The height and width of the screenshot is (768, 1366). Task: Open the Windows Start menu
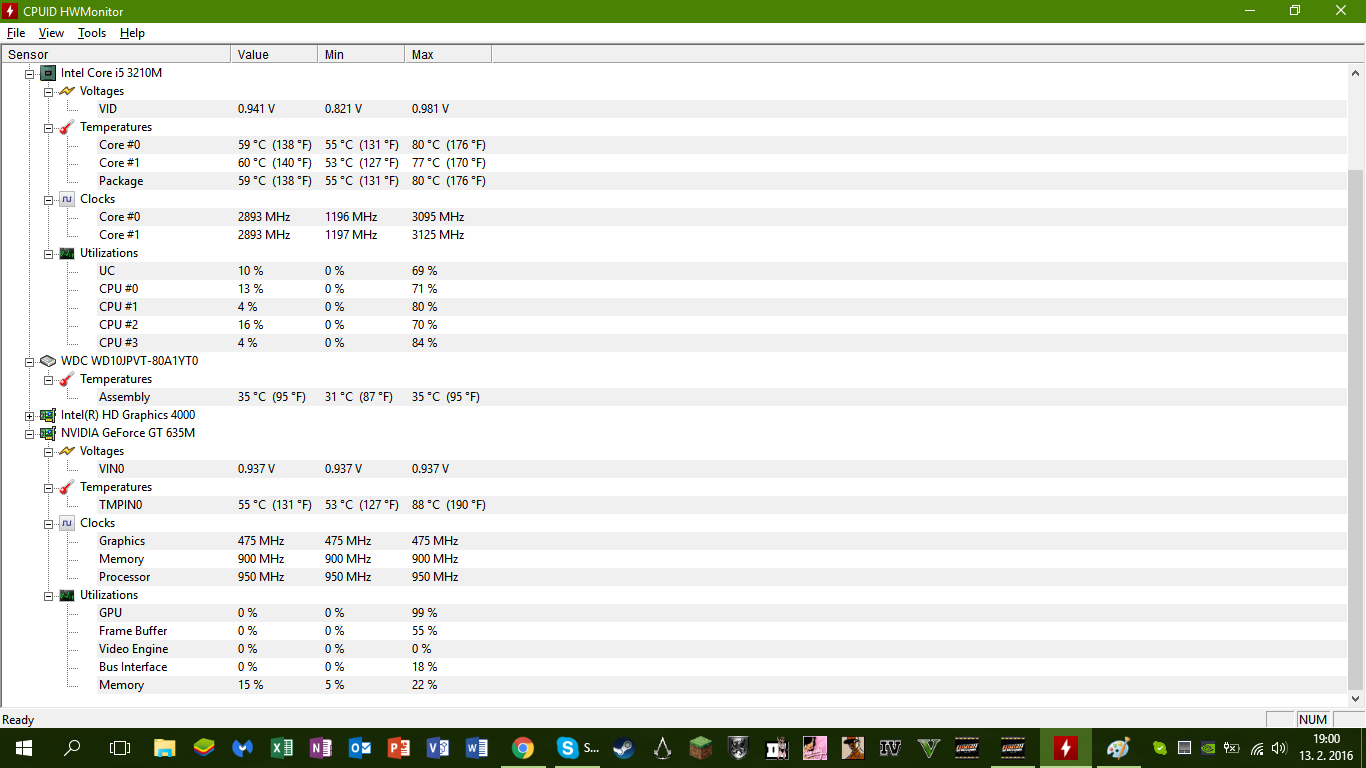click(x=24, y=747)
